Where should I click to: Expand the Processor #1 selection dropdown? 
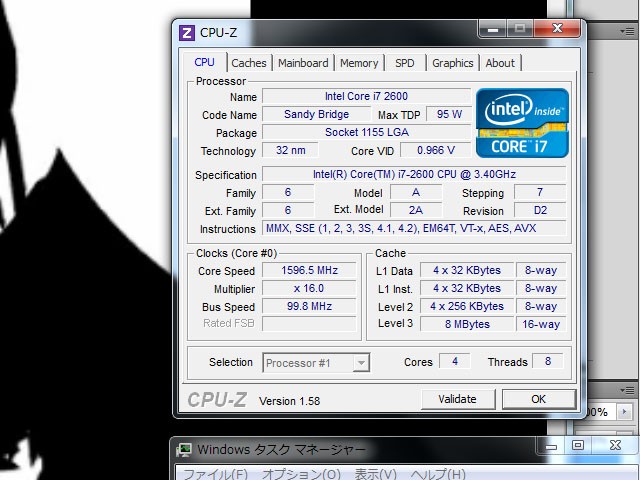(361, 362)
